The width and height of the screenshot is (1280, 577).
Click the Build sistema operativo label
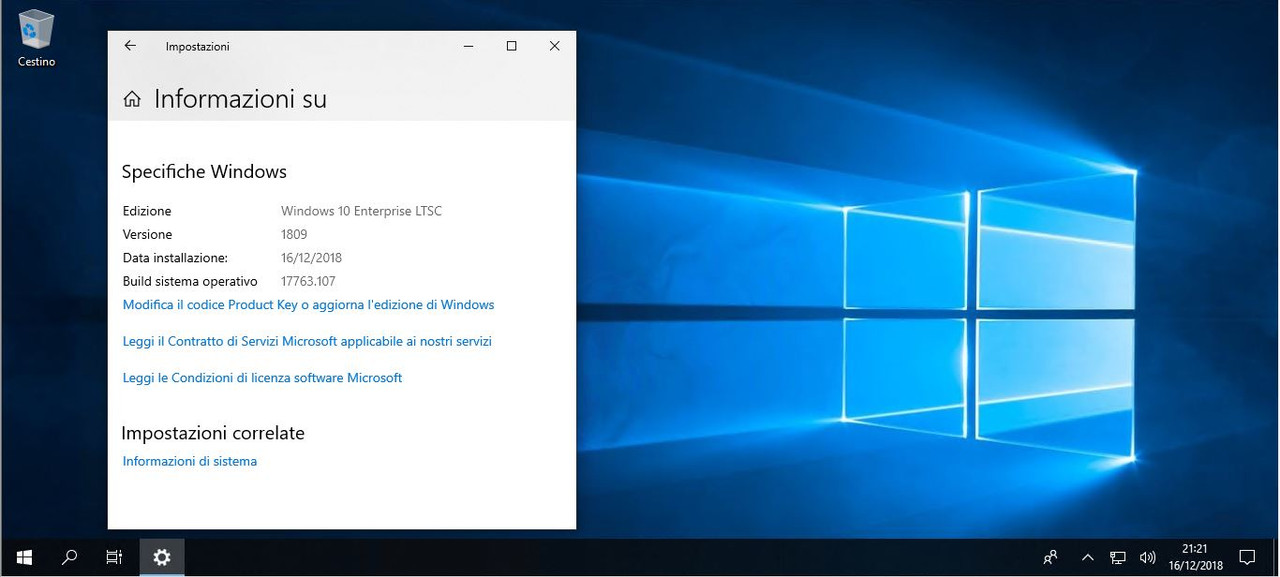pyautogui.click(x=190, y=282)
